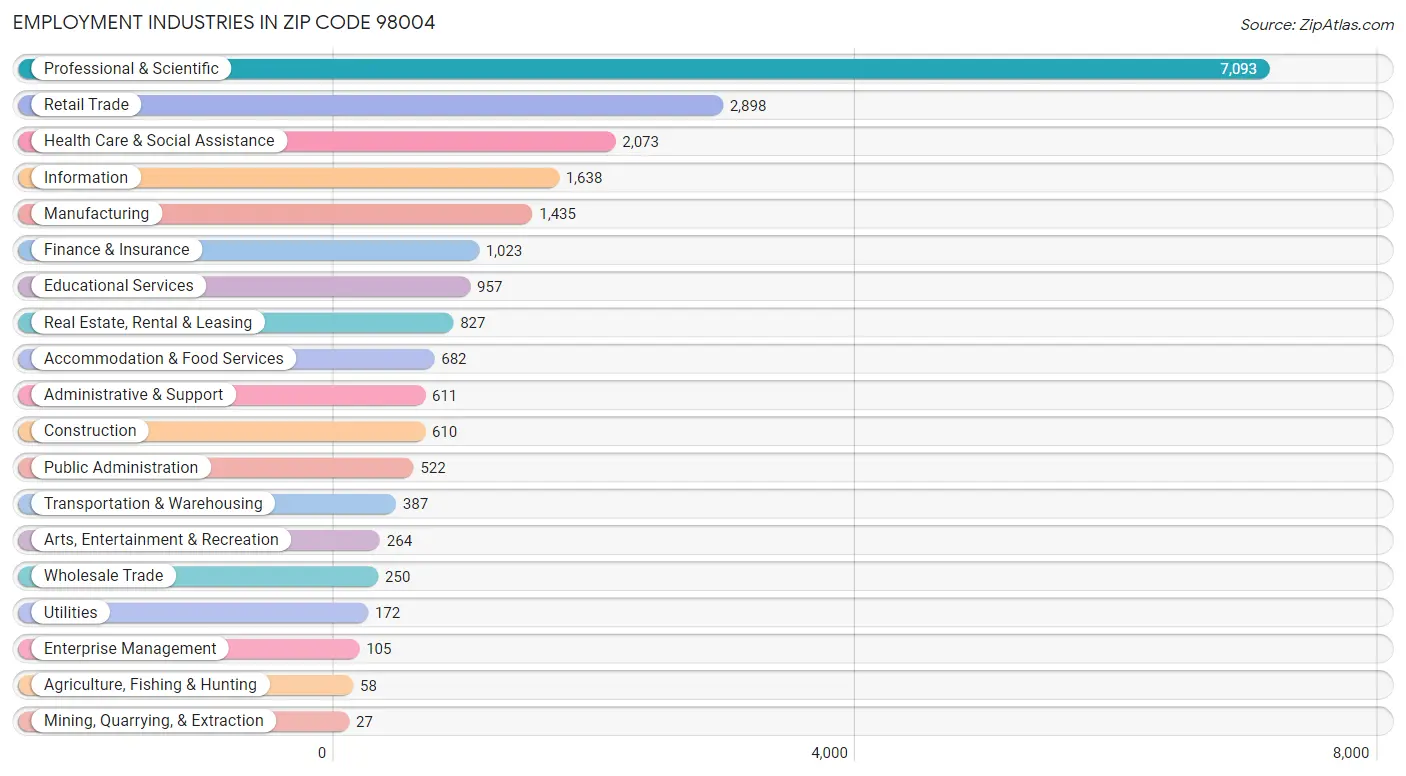Select Arts, Entertainment & Recreation label
Image resolution: width=1406 pixels, height=776 pixels.
(x=161, y=540)
